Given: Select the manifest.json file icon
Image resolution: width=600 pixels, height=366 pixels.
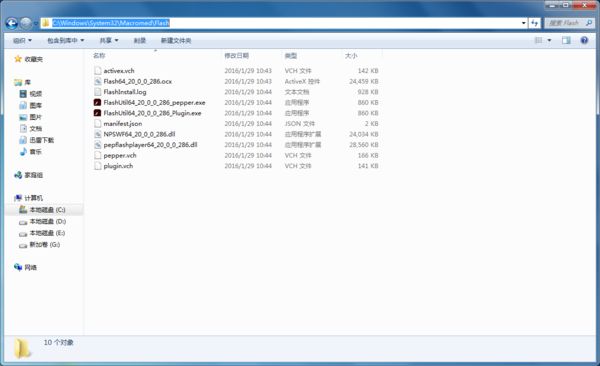Looking at the screenshot, I should tap(98, 124).
